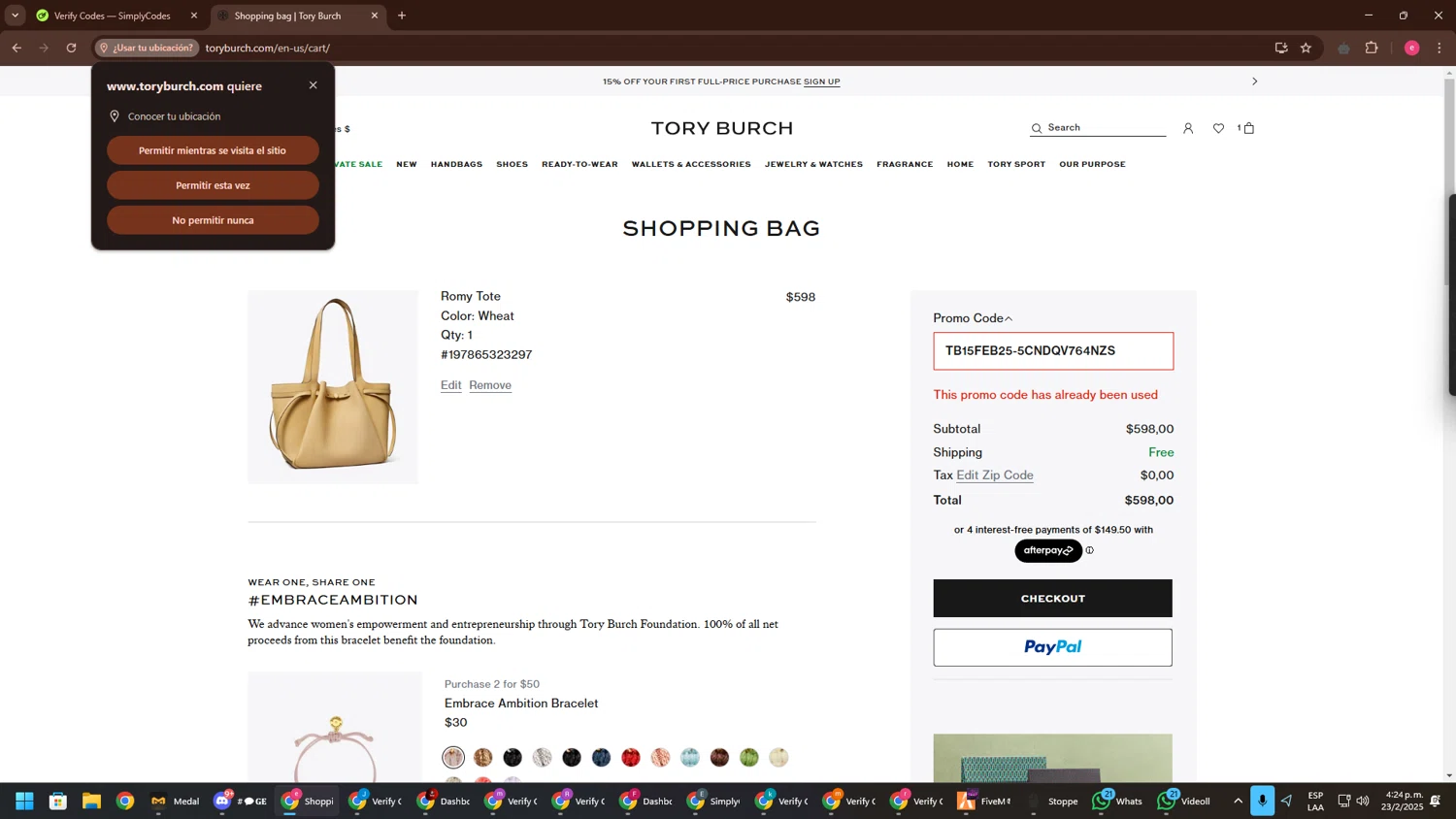Image resolution: width=1456 pixels, height=819 pixels.
Task: Open new browser tab
Action: [402, 16]
